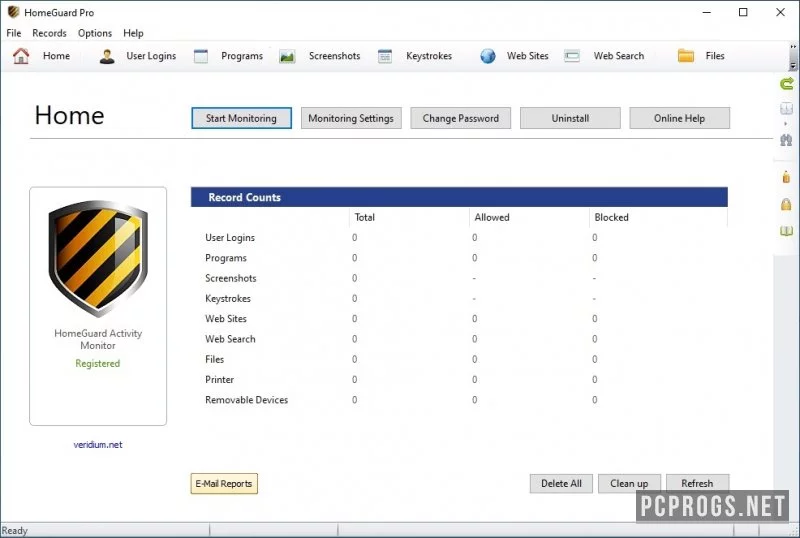Open the veridium.net link
The height and width of the screenshot is (538, 800).
[98, 445]
